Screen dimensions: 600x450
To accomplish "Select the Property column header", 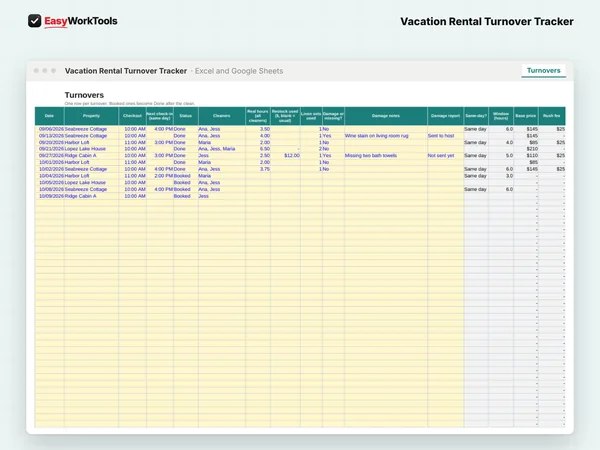I will pos(91,116).
